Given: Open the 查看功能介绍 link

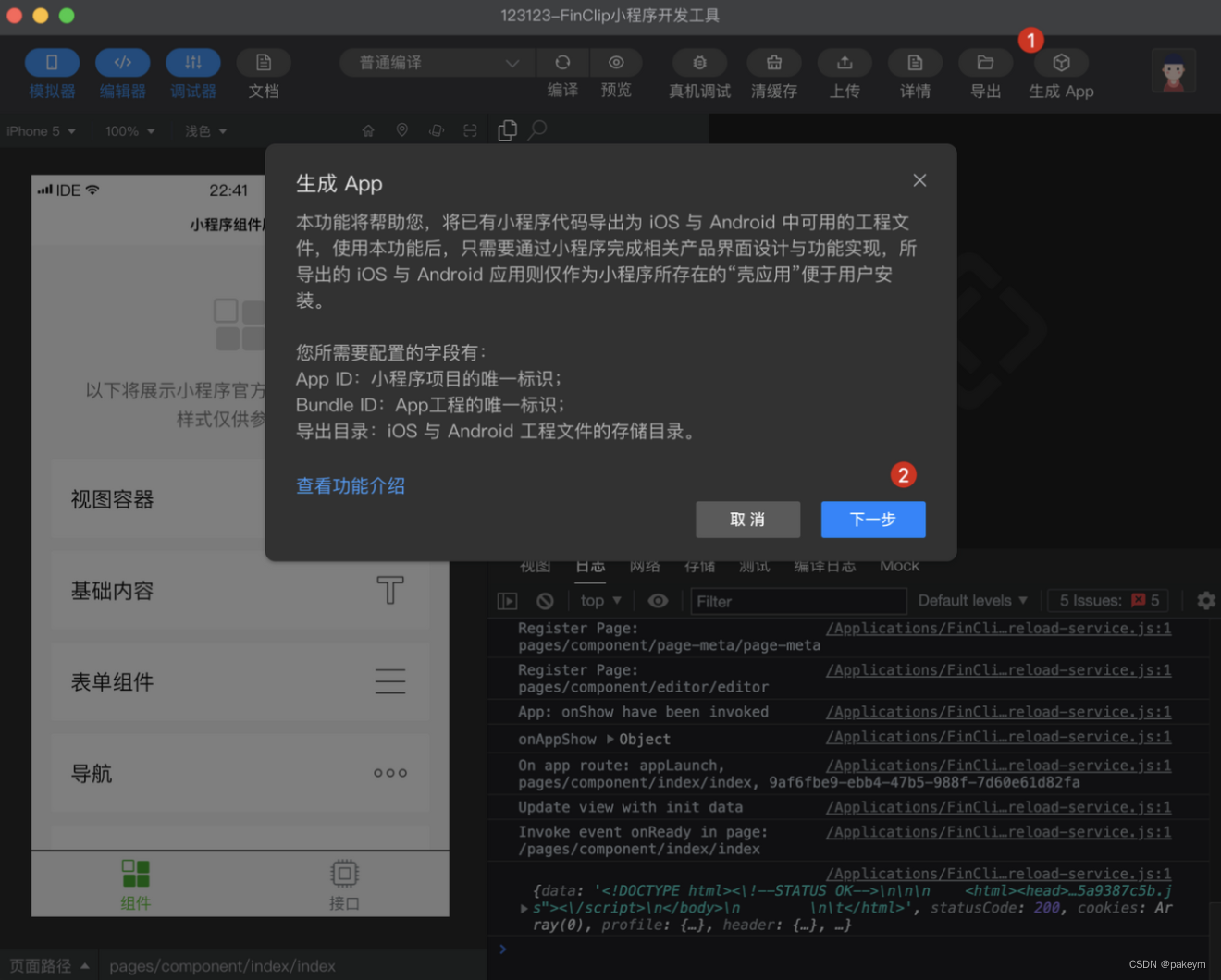Looking at the screenshot, I should 350,485.
